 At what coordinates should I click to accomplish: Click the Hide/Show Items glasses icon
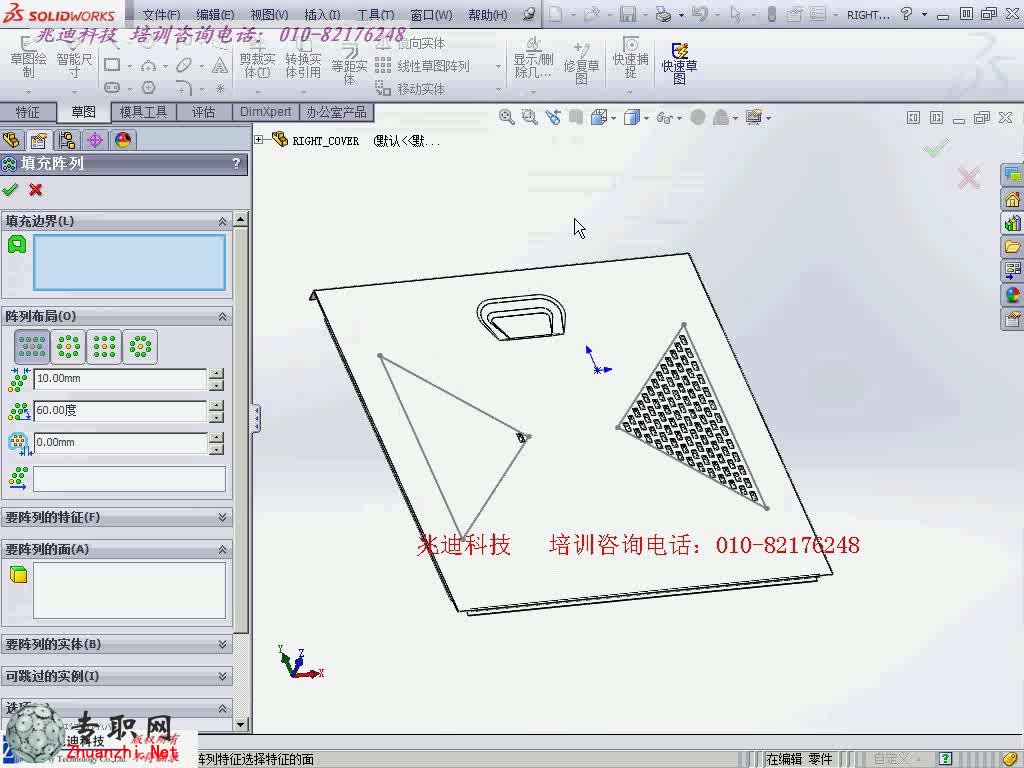pyautogui.click(x=665, y=118)
